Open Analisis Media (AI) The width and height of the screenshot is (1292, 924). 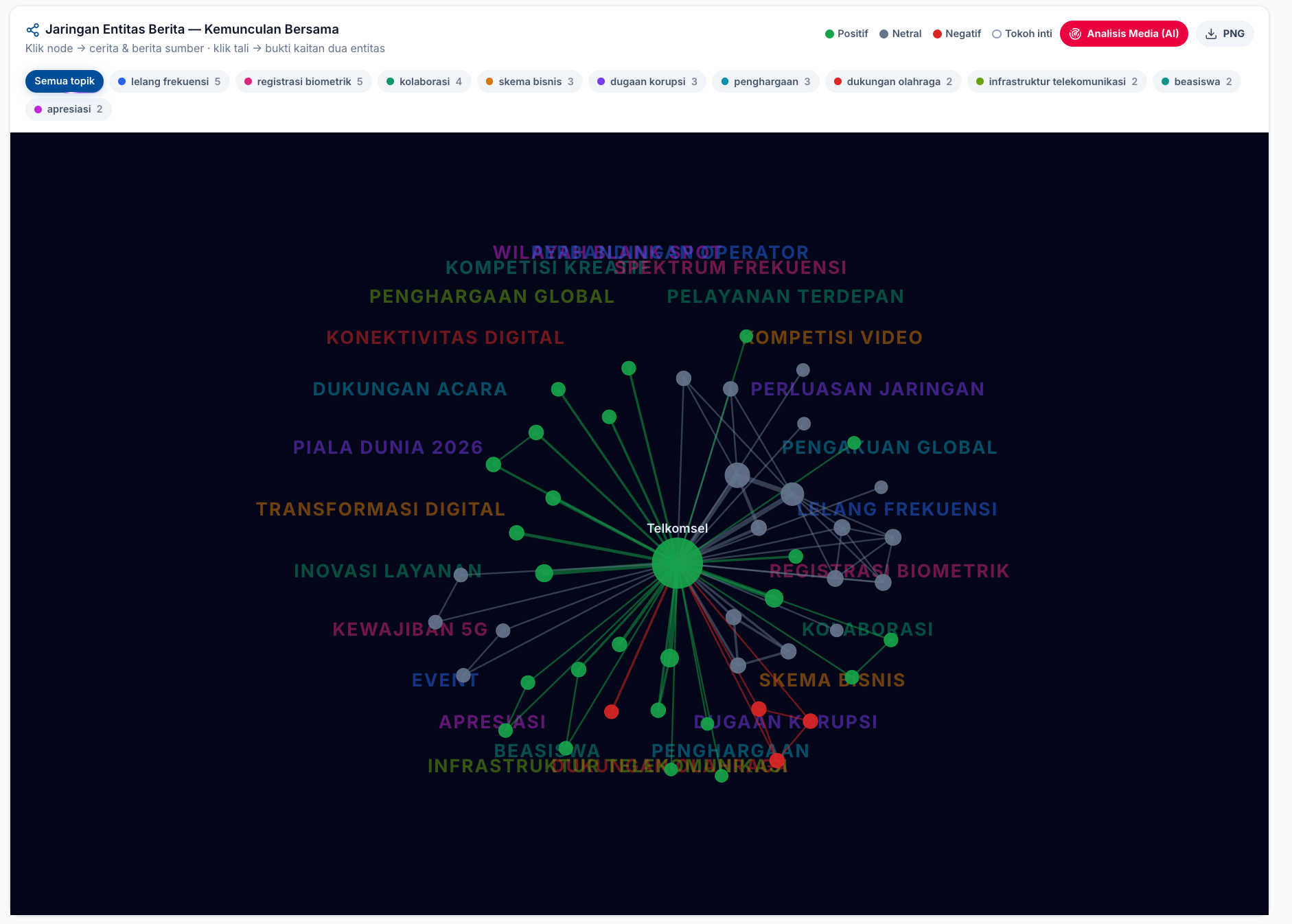[x=1124, y=34]
